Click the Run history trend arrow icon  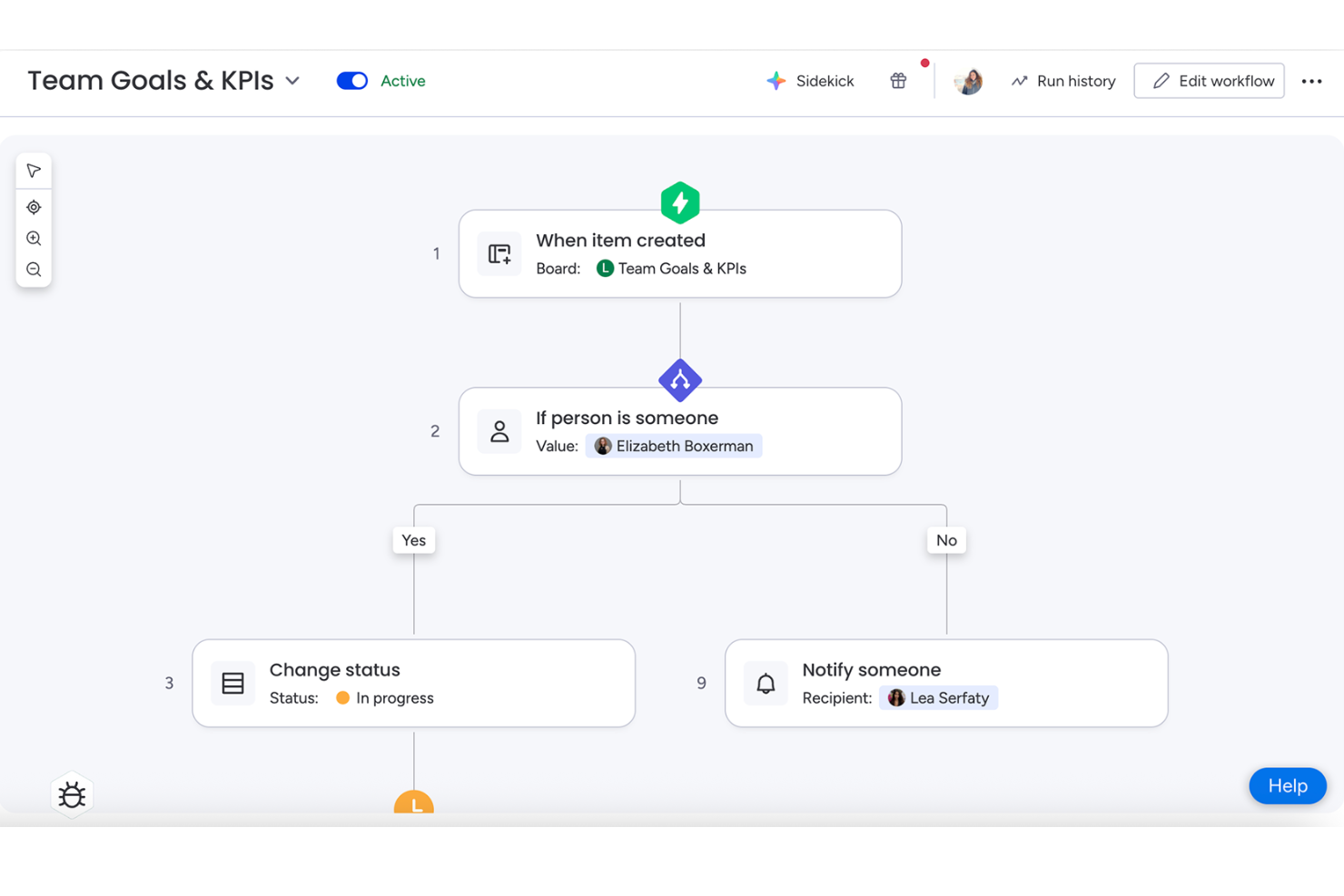coord(1019,81)
